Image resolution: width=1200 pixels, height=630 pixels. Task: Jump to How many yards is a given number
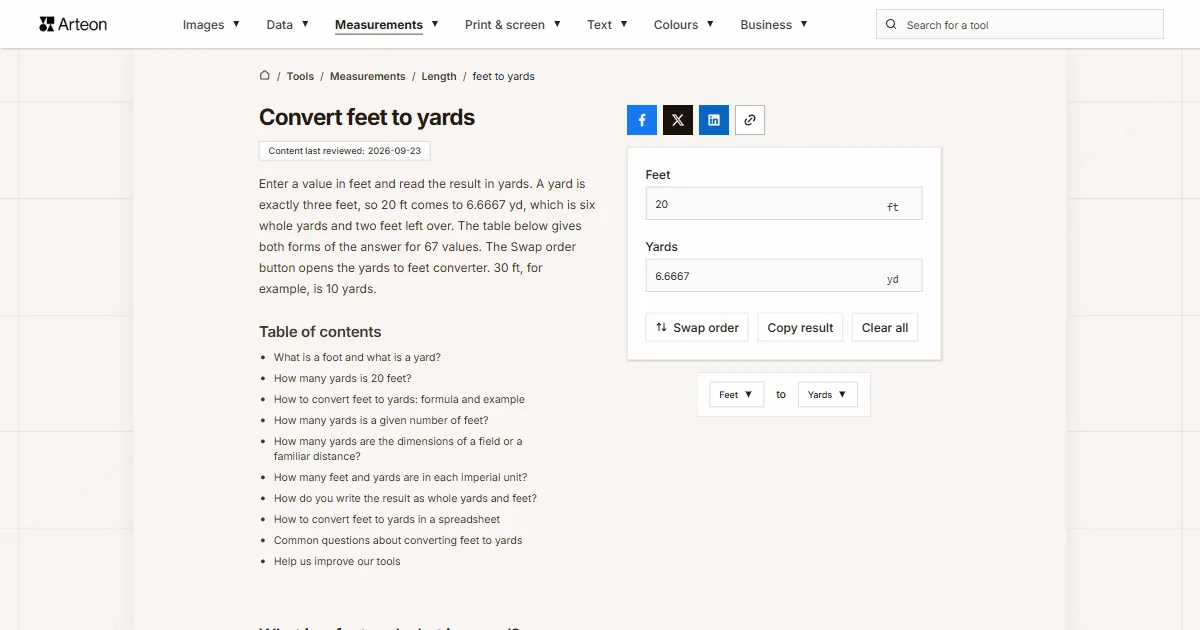point(381,420)
